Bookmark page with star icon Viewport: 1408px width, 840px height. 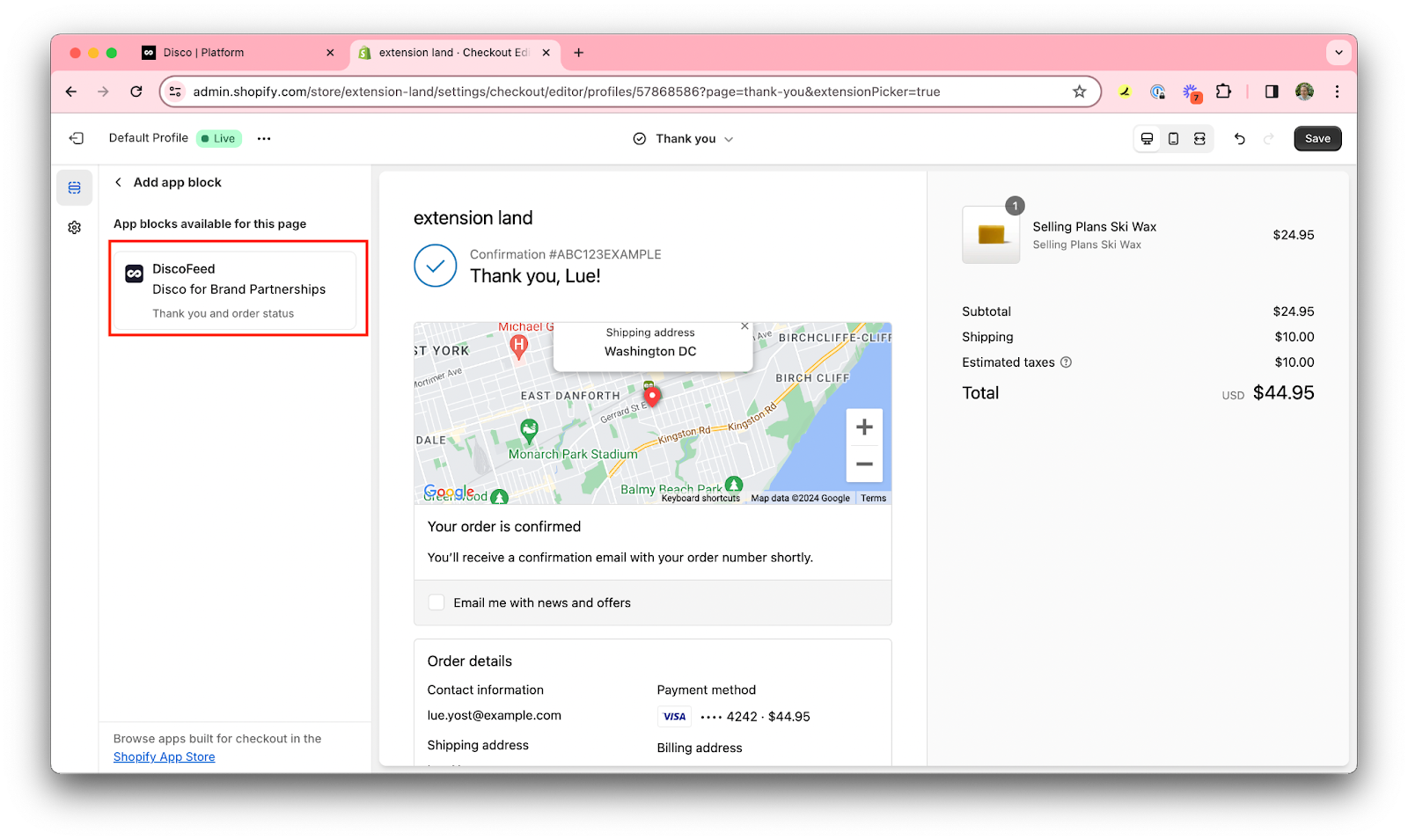coord(1079,91)
